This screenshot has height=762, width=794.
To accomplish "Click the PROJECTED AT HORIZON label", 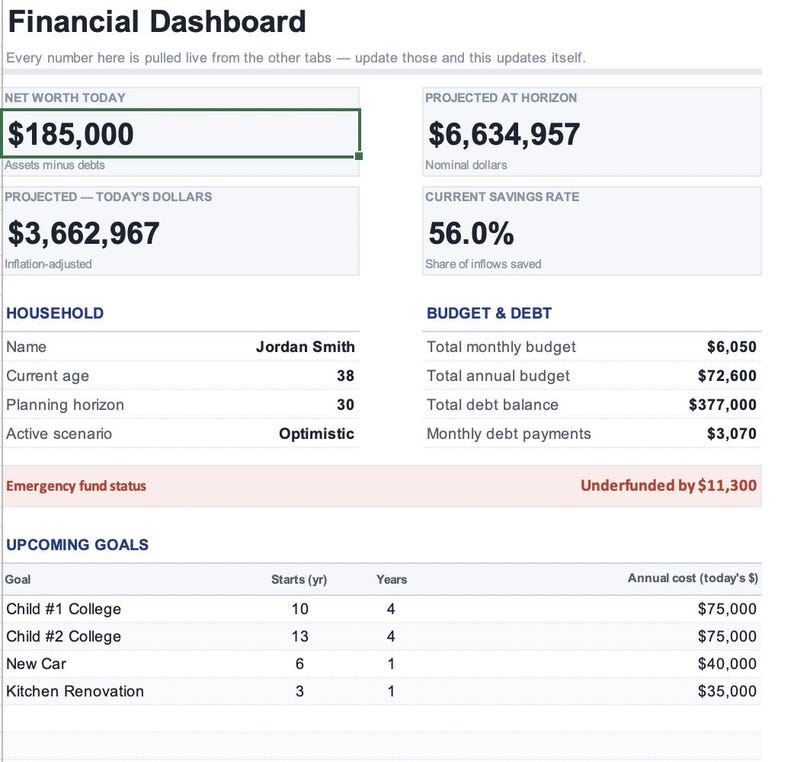I will 501,98.
